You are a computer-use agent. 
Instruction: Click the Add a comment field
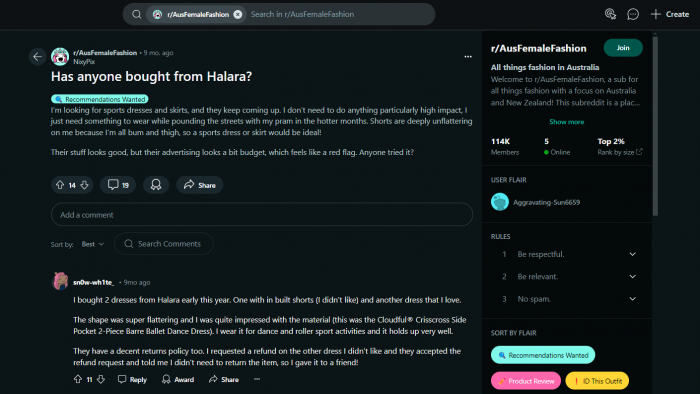click(262, 215)
